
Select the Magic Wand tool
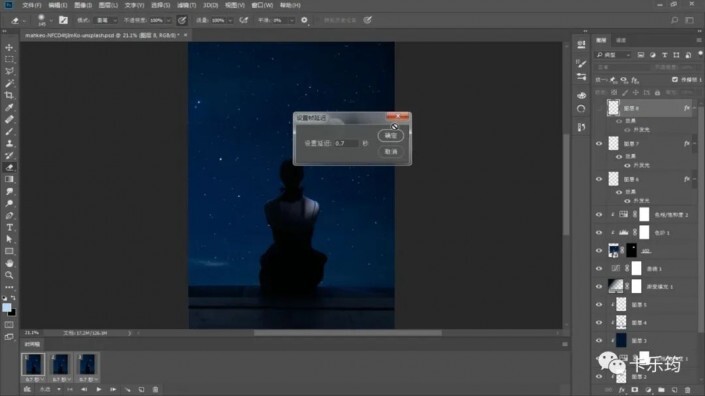9,83
